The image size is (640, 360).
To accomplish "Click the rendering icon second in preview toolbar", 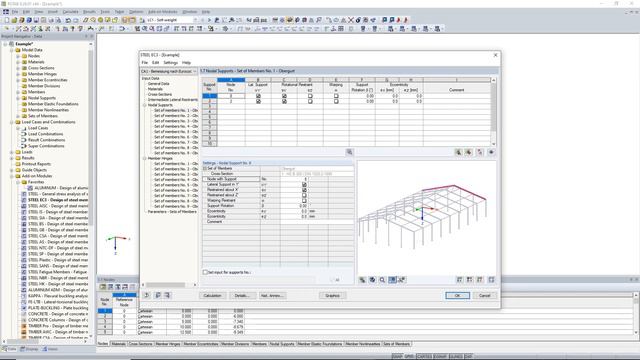I will (372, 280).
